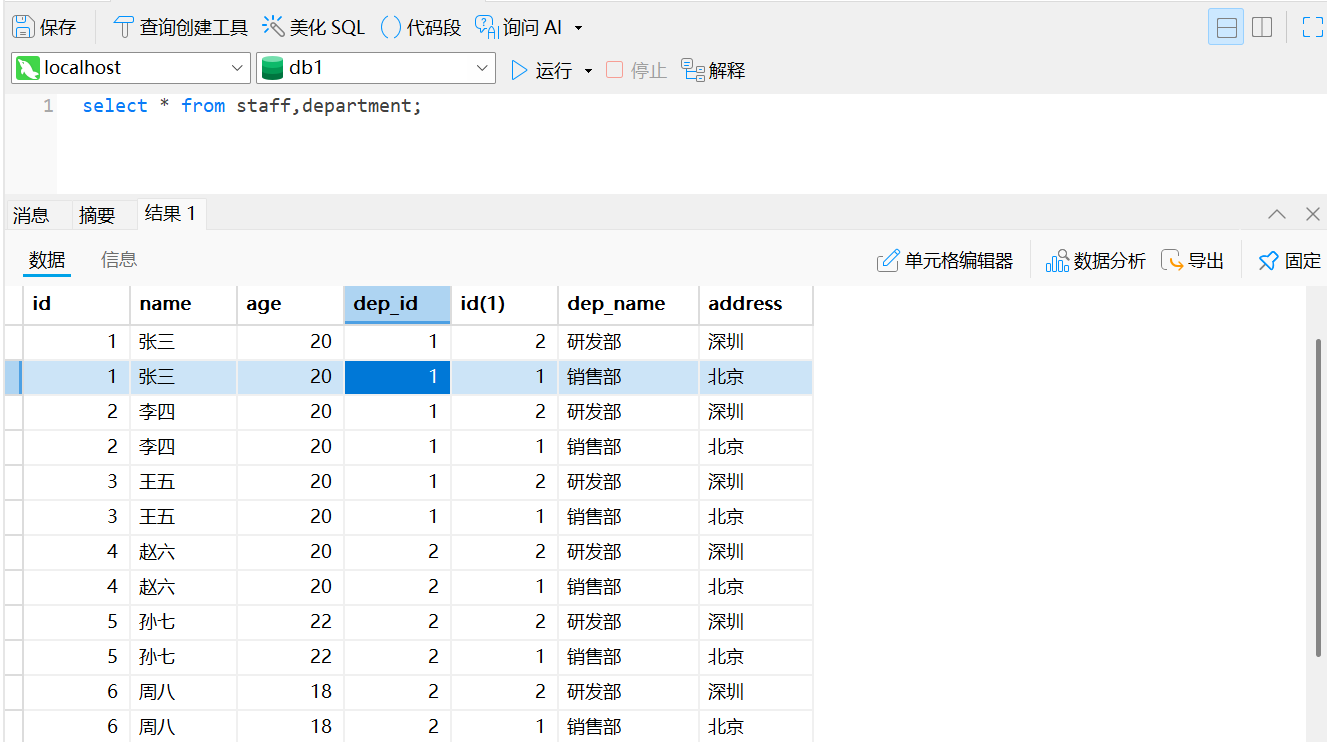1327x742 pixels.
Task: Click Explain (解释) query button
Action: pos(713,70)
